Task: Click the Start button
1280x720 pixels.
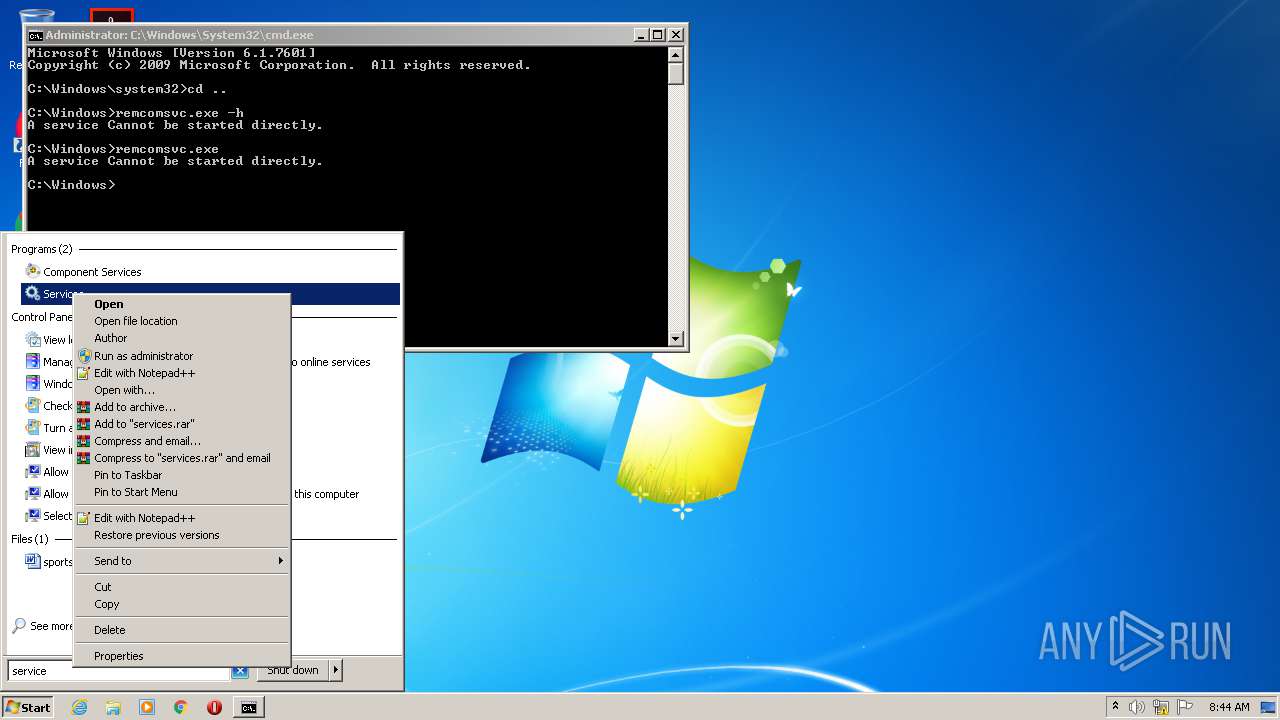Action: coord(28,707)
